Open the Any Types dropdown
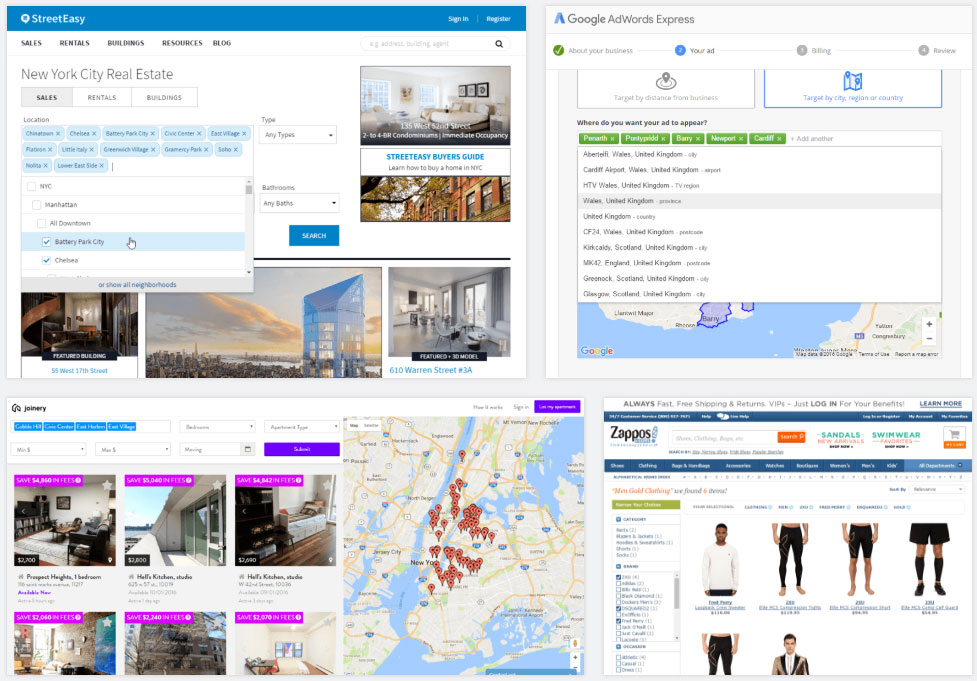Screen dimensions: 977x681 pos(298,135)
